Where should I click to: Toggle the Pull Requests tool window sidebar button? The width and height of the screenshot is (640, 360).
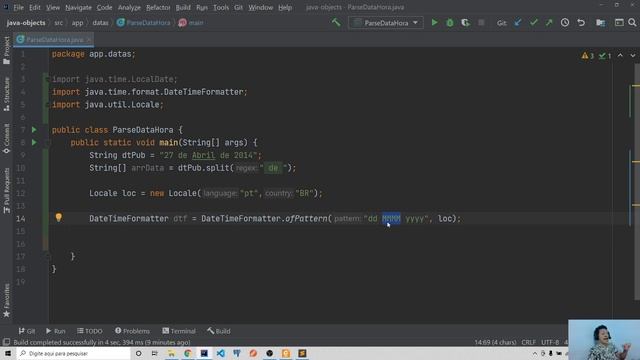[x=7, y=191]
